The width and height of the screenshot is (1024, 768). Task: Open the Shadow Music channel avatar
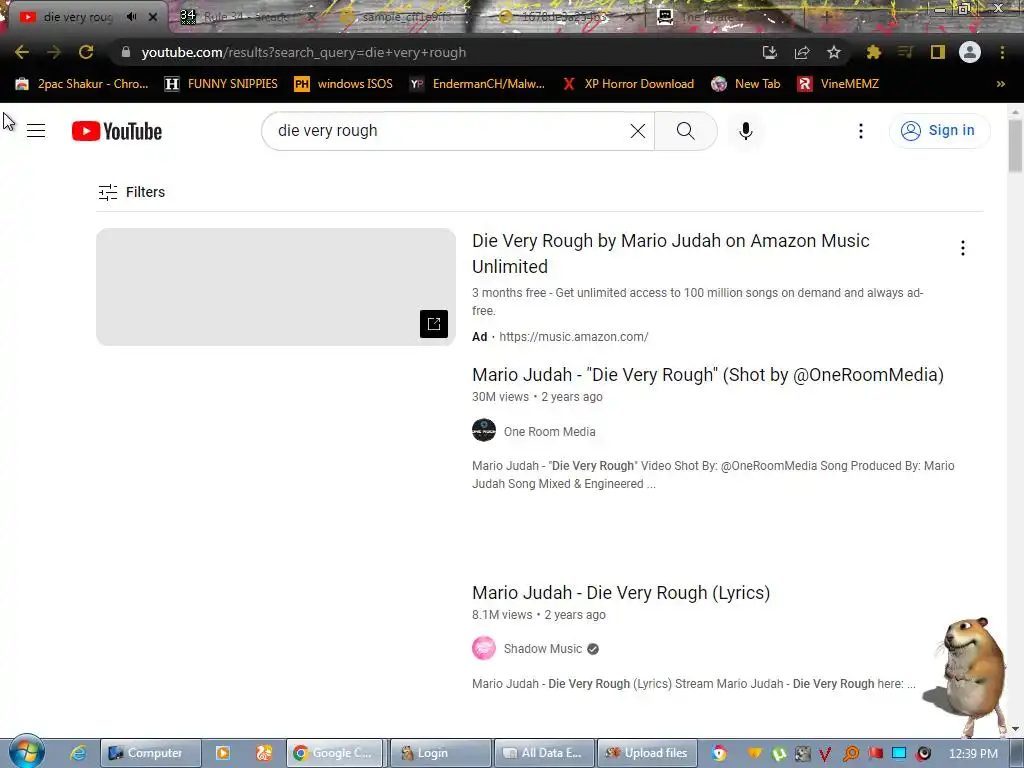484,648
